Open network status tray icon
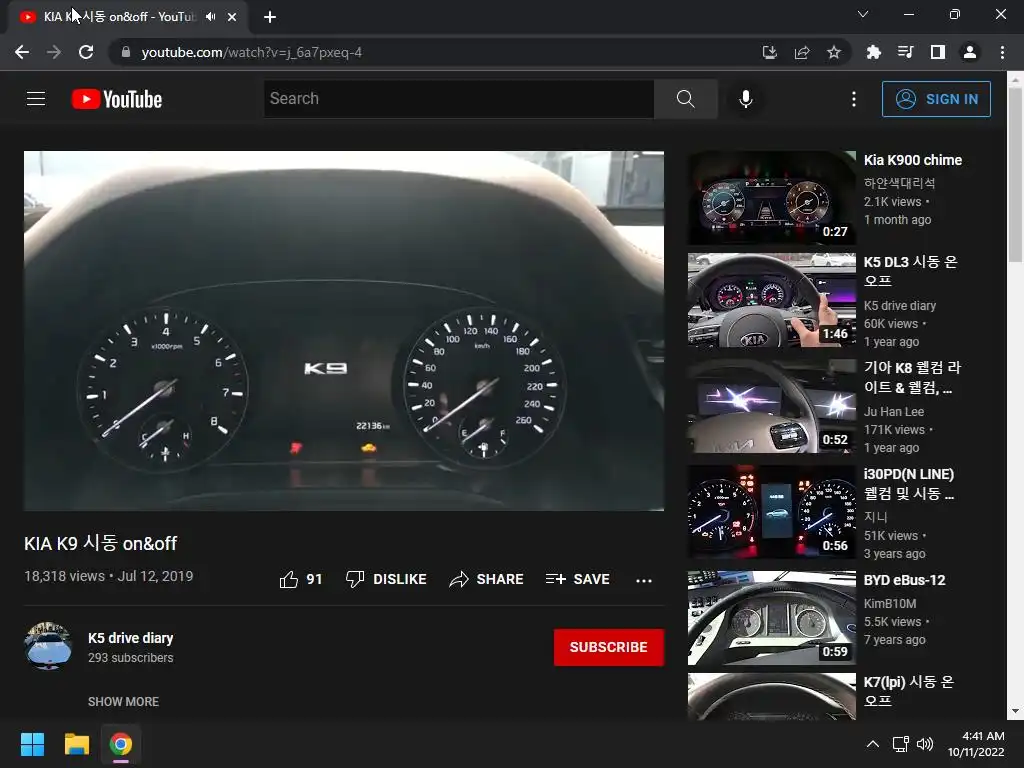The image size is (1024, 768). tap(901, 744)
